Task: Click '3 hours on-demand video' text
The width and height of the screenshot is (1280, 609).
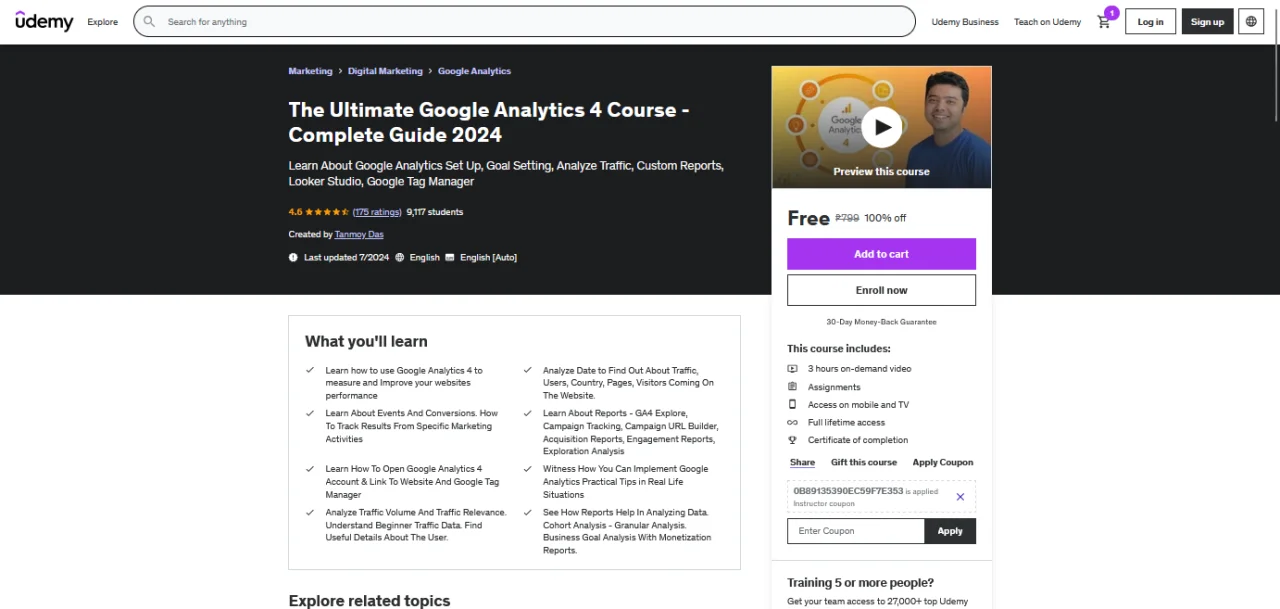Action: click(859, 369)
